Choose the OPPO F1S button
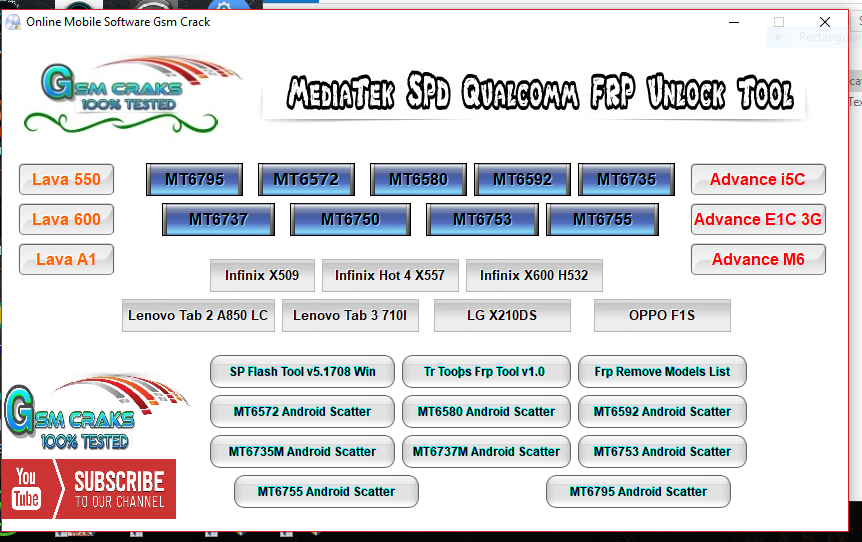Viewport: 862px width, 542px height. coord(662,316)
